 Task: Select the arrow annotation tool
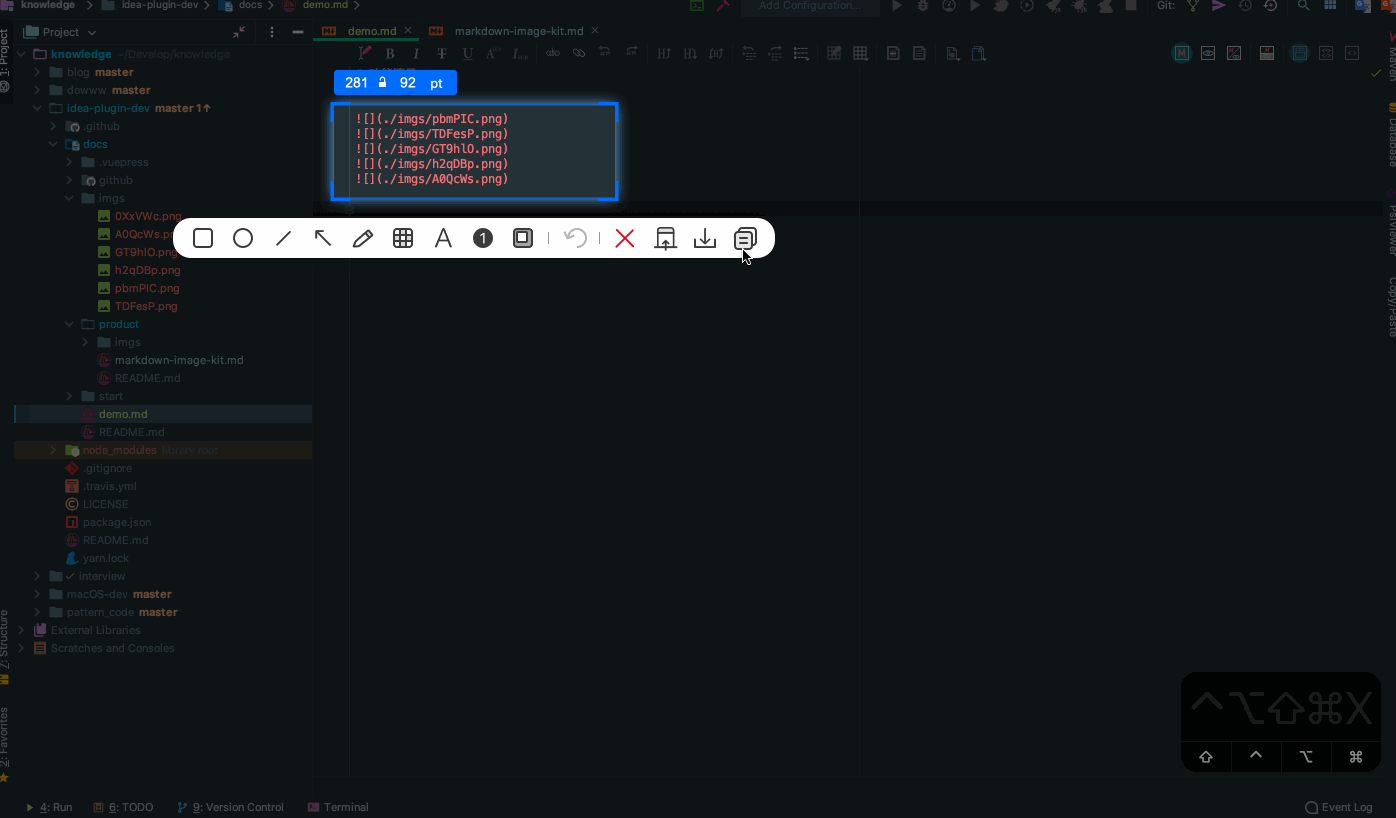323,238
